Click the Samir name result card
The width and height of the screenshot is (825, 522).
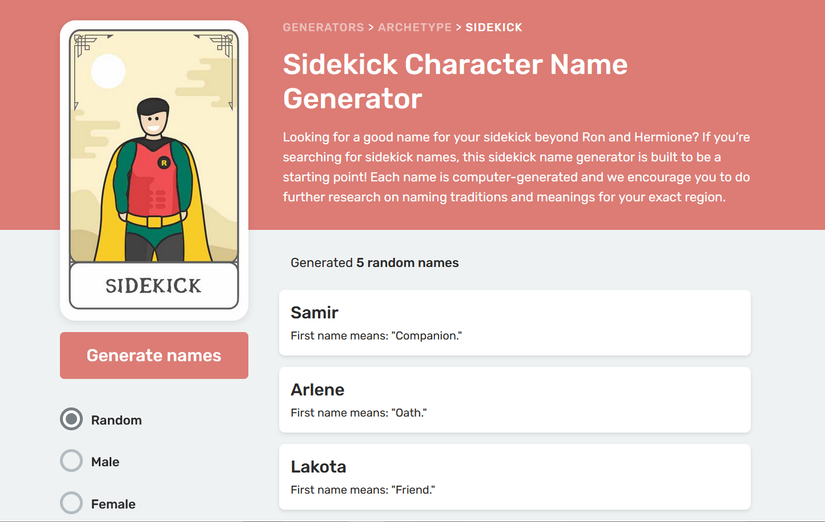[x=514, y=322]
